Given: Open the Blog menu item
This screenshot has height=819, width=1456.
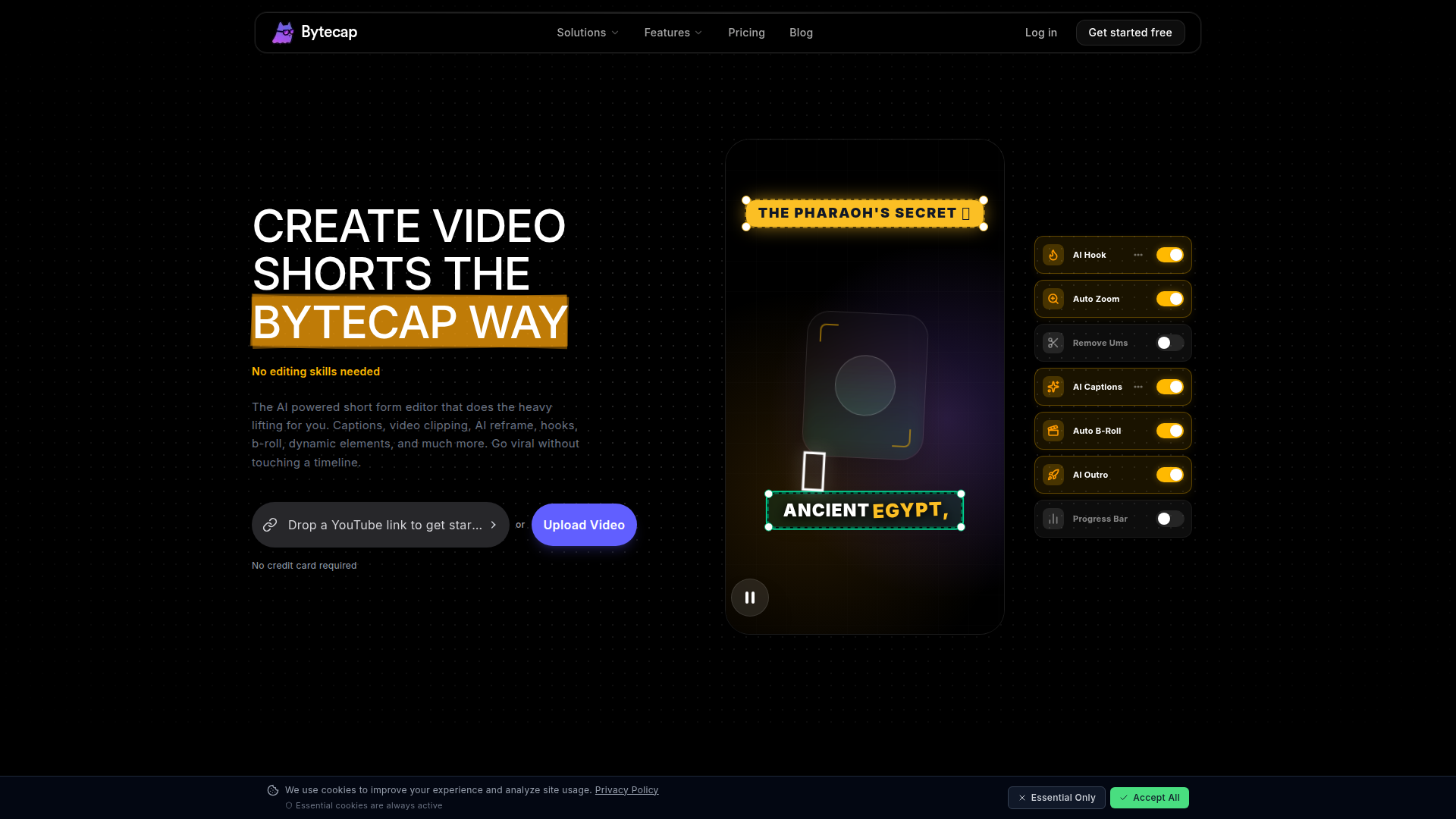Looking at the screenshot, I should (801, 33).
